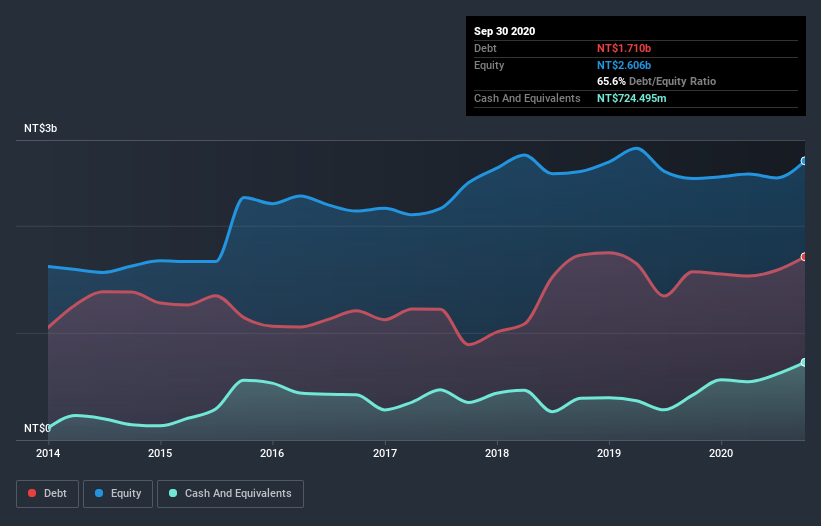Click the Equity row label in tooltip

pyautogui.click(x=489, y=65)
